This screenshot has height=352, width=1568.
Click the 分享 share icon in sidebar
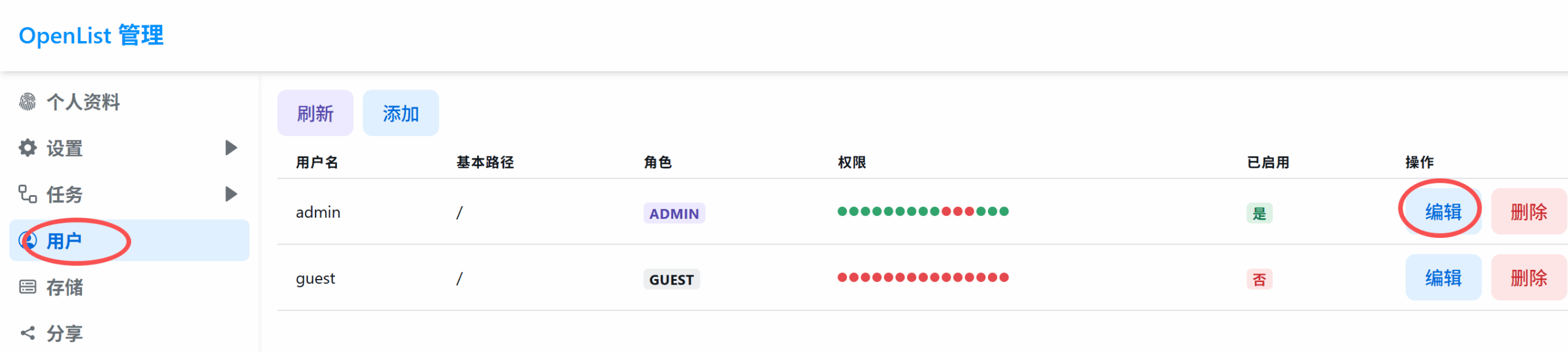click(28, 333)
